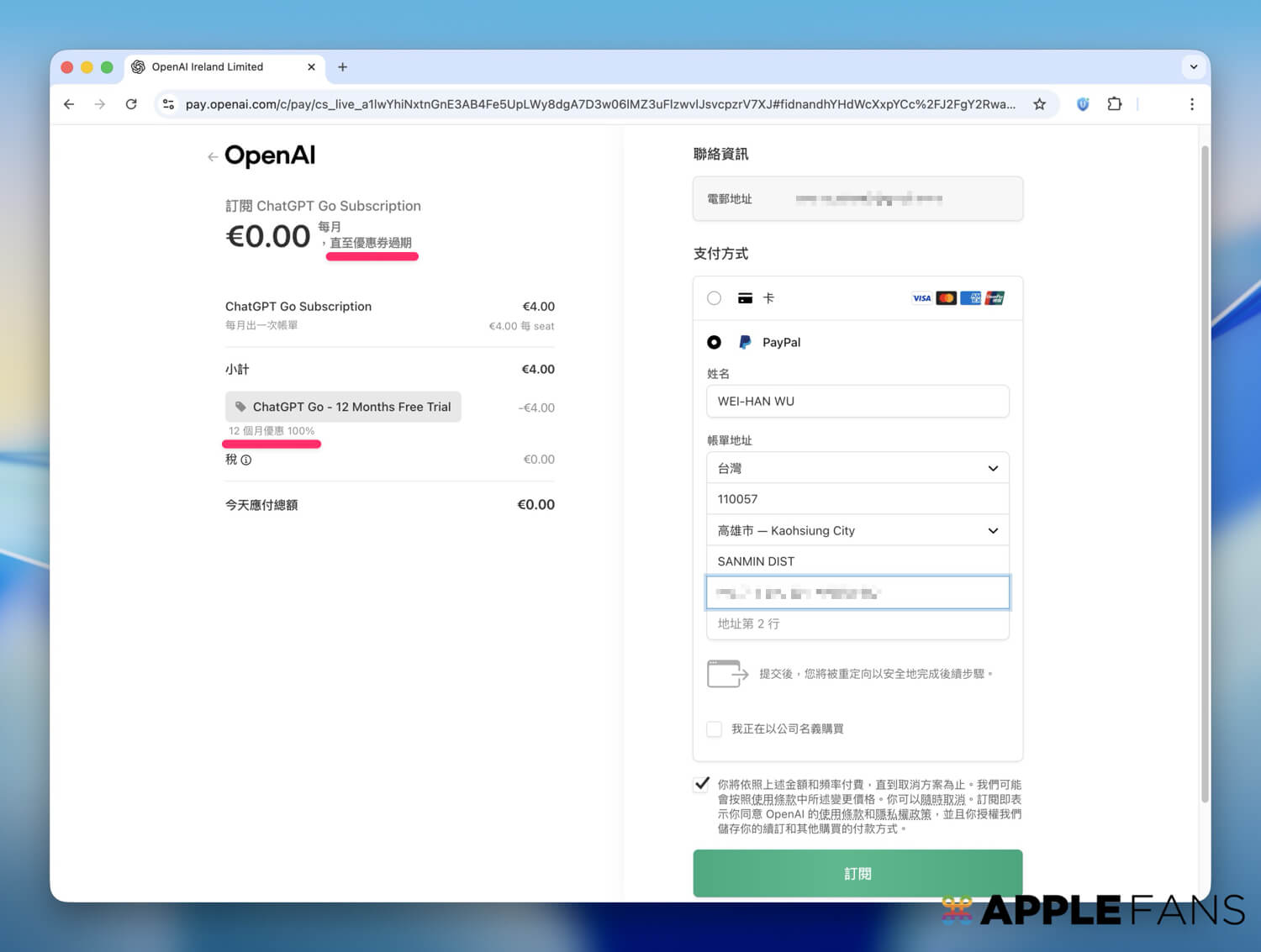Select the card payment radio button

[714, 298]
